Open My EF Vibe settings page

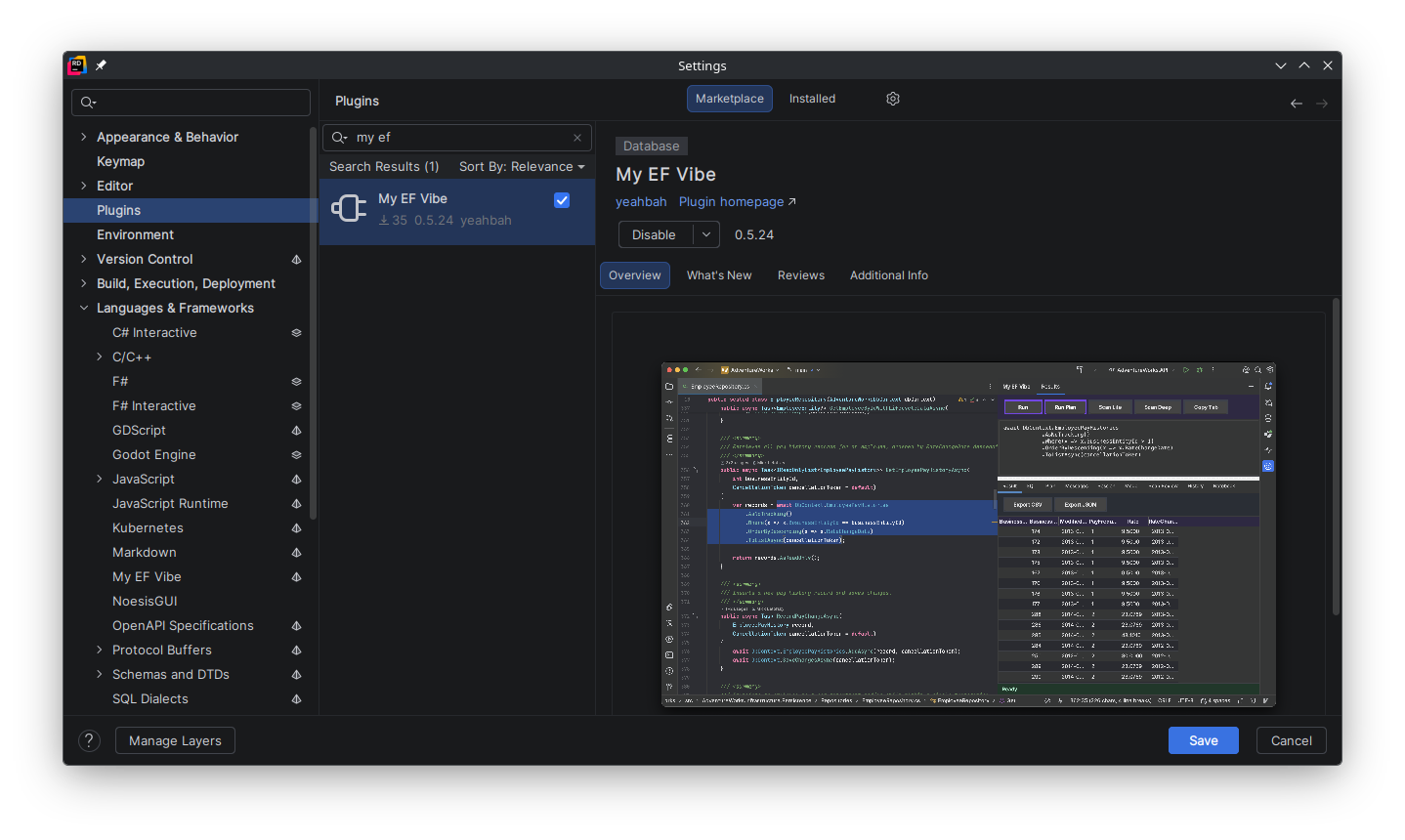click(x=147, y=576)
